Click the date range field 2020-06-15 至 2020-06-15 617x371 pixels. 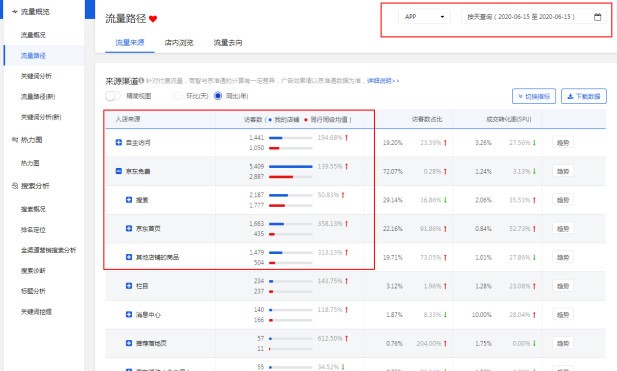click(534, 17)
